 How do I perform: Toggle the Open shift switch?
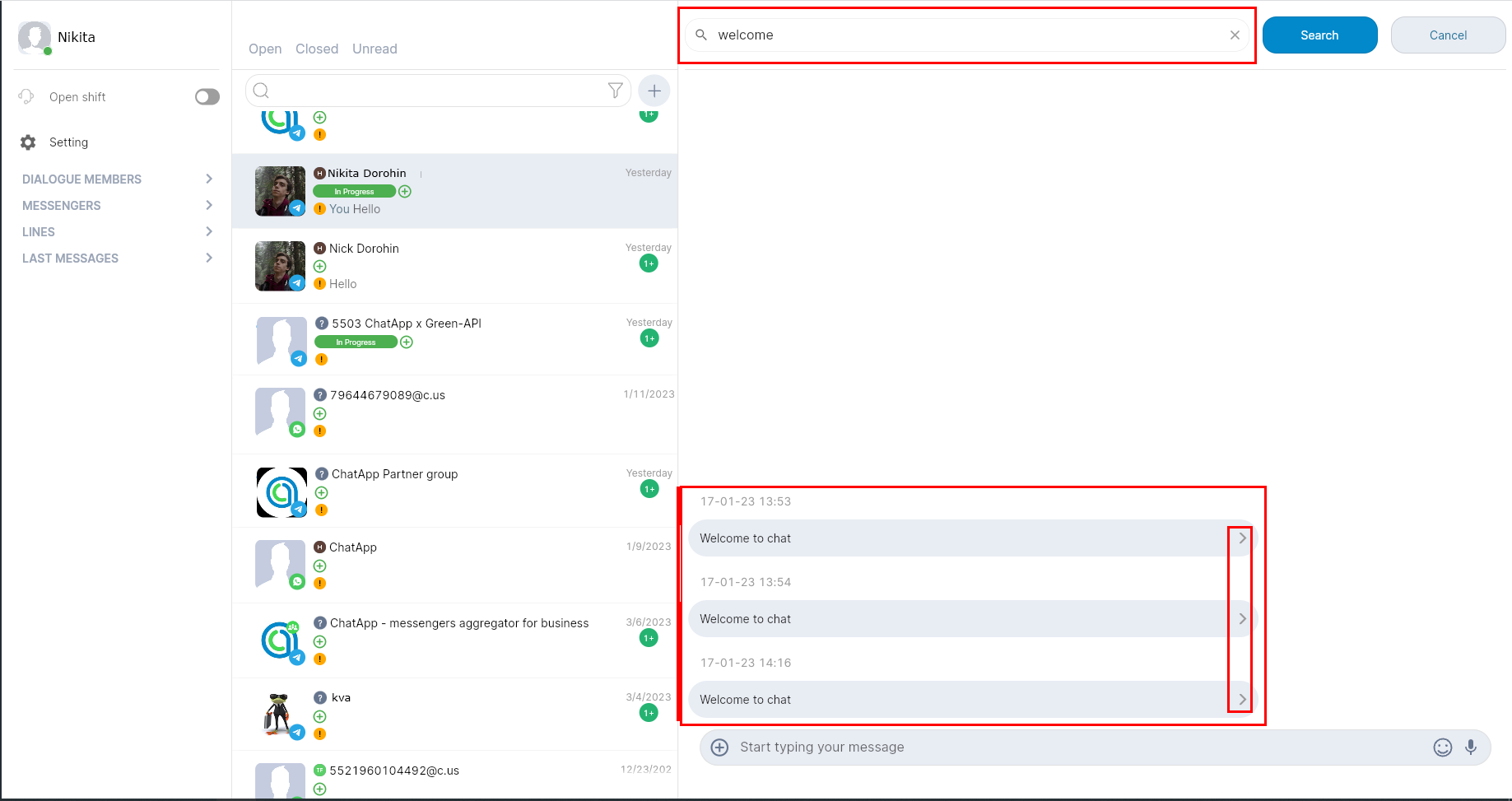tap(207, 97)
